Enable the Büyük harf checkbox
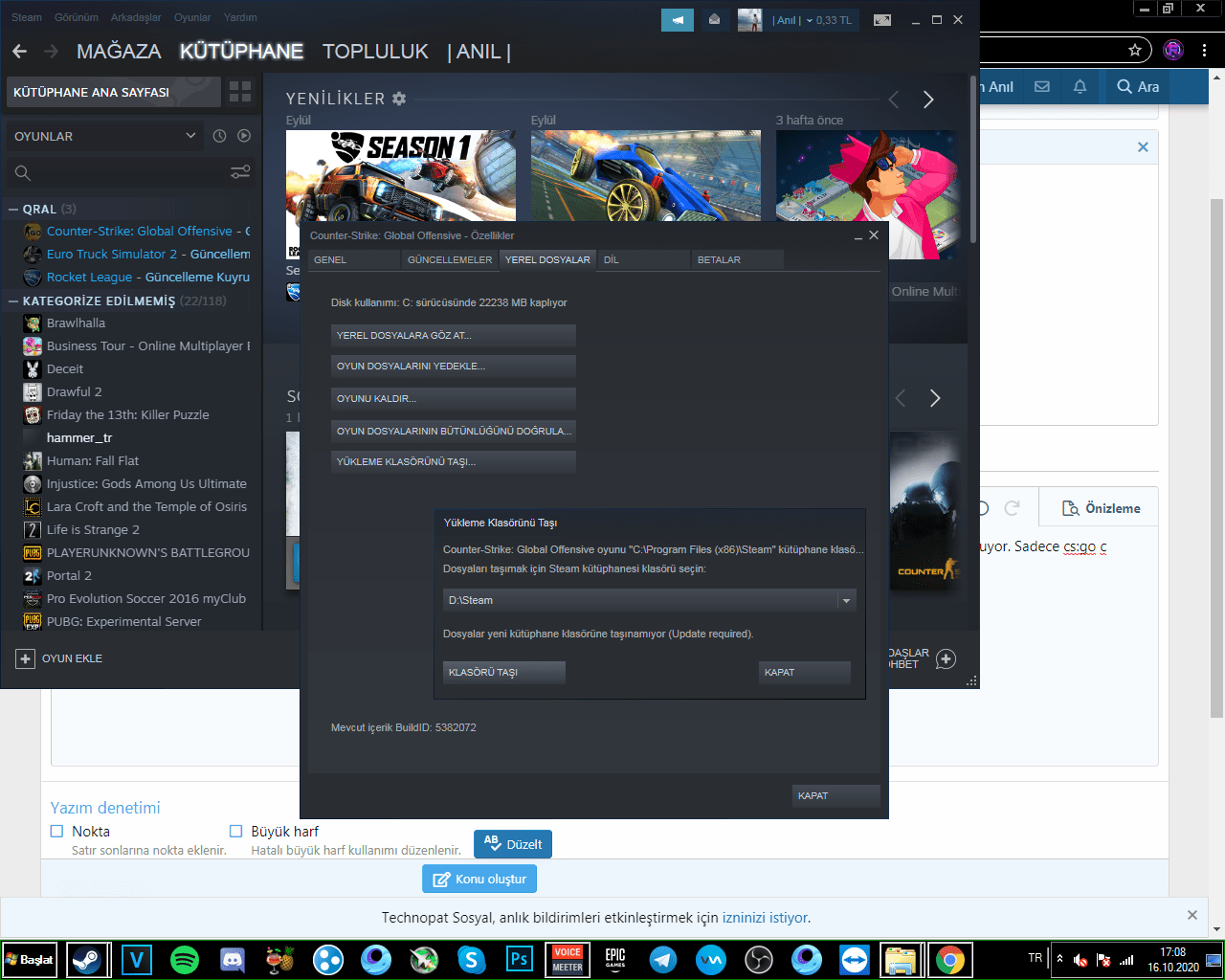The width and height of the screenshot is (1225, 980). click(x=235, y=831)
